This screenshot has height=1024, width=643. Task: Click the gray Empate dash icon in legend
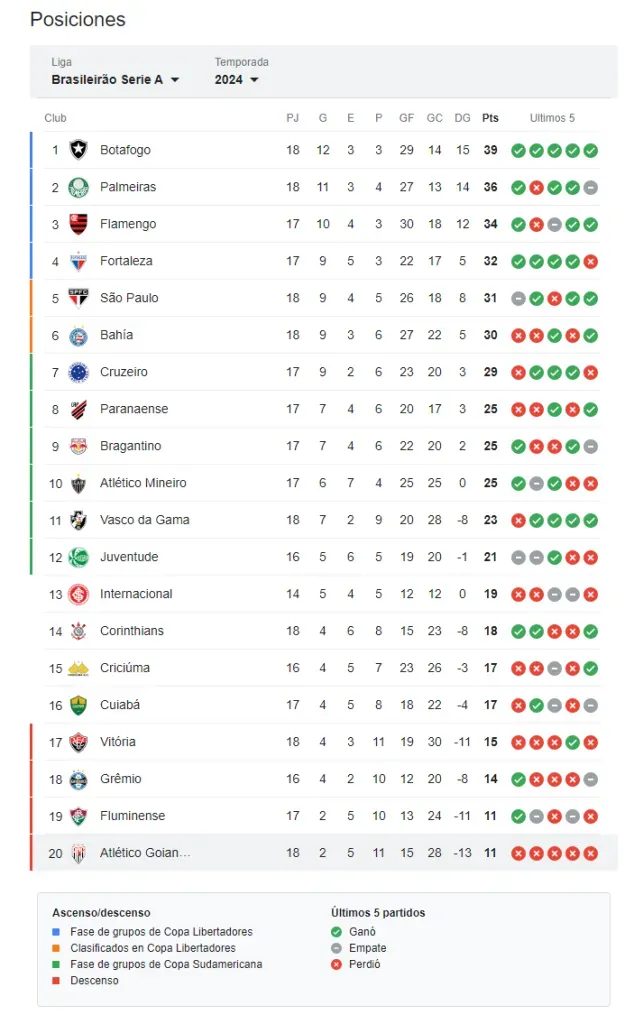(x=338, y=948)
